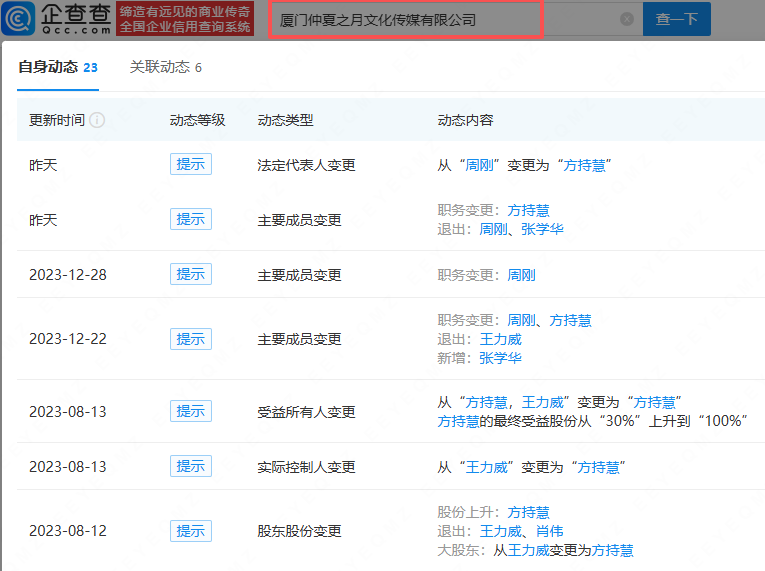Screen dimensions: 765x571
Task: Open 肖伟 link in 股东股份变更 row
Action: click(550, 531)
